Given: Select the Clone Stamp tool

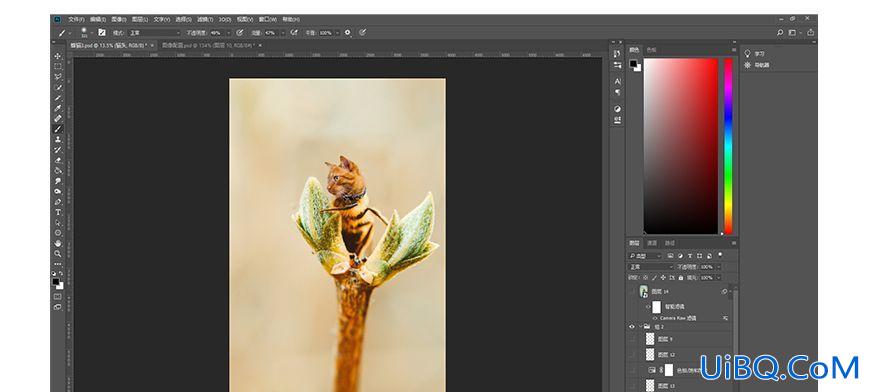Looking at the screenshot, I should [x=58, y=139].
